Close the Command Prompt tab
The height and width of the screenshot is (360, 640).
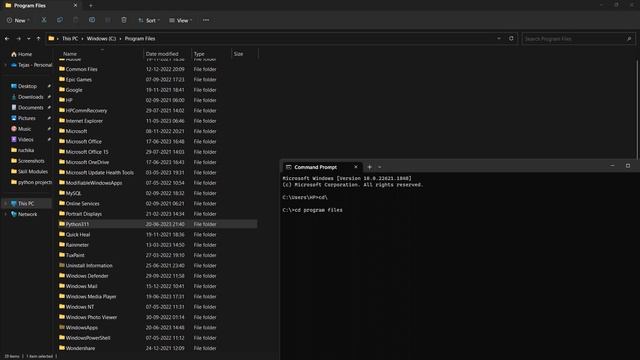(356, 167)
